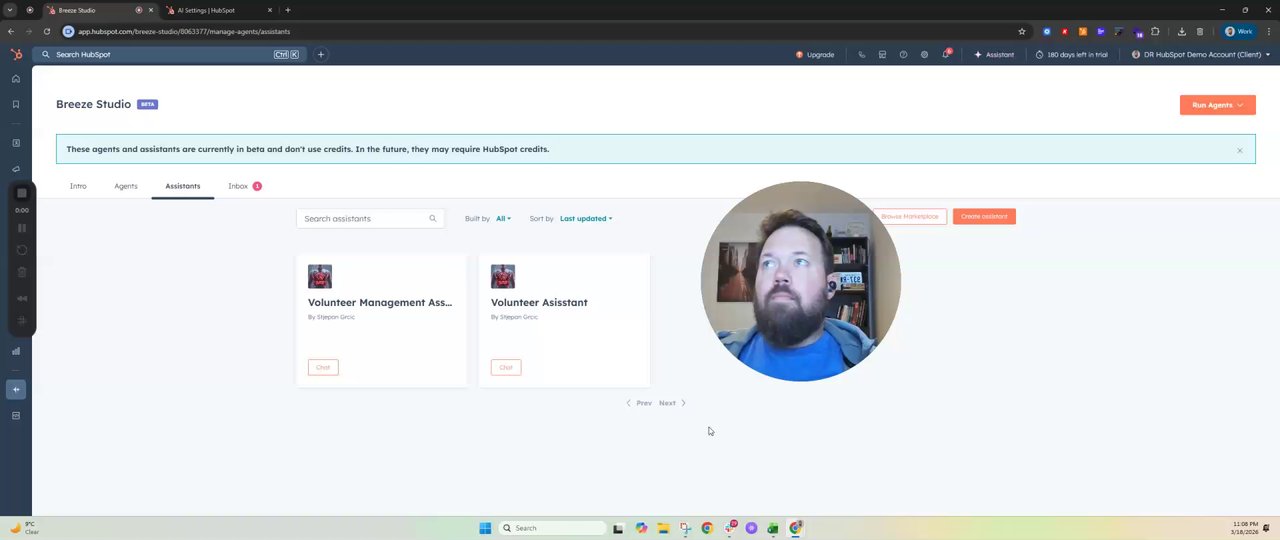
Task: Dismiss the beta credits notice banner
Action: tap(1239, 150)
